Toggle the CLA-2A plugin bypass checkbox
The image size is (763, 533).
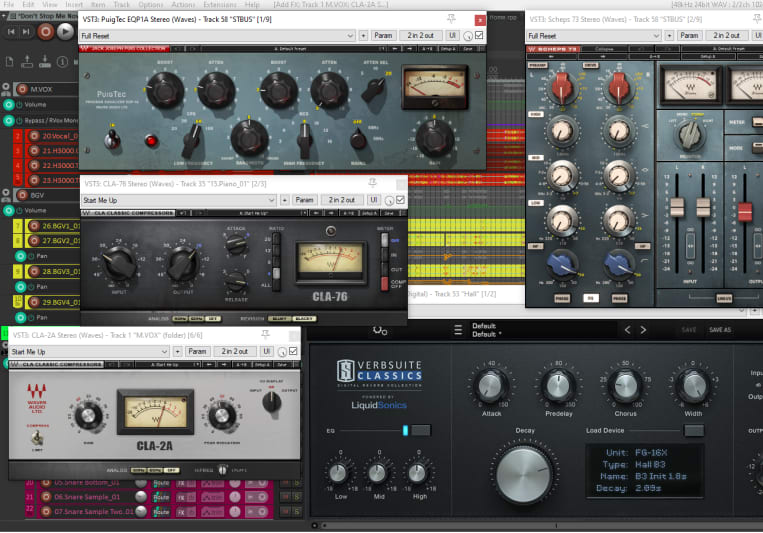tap(293, 351)
